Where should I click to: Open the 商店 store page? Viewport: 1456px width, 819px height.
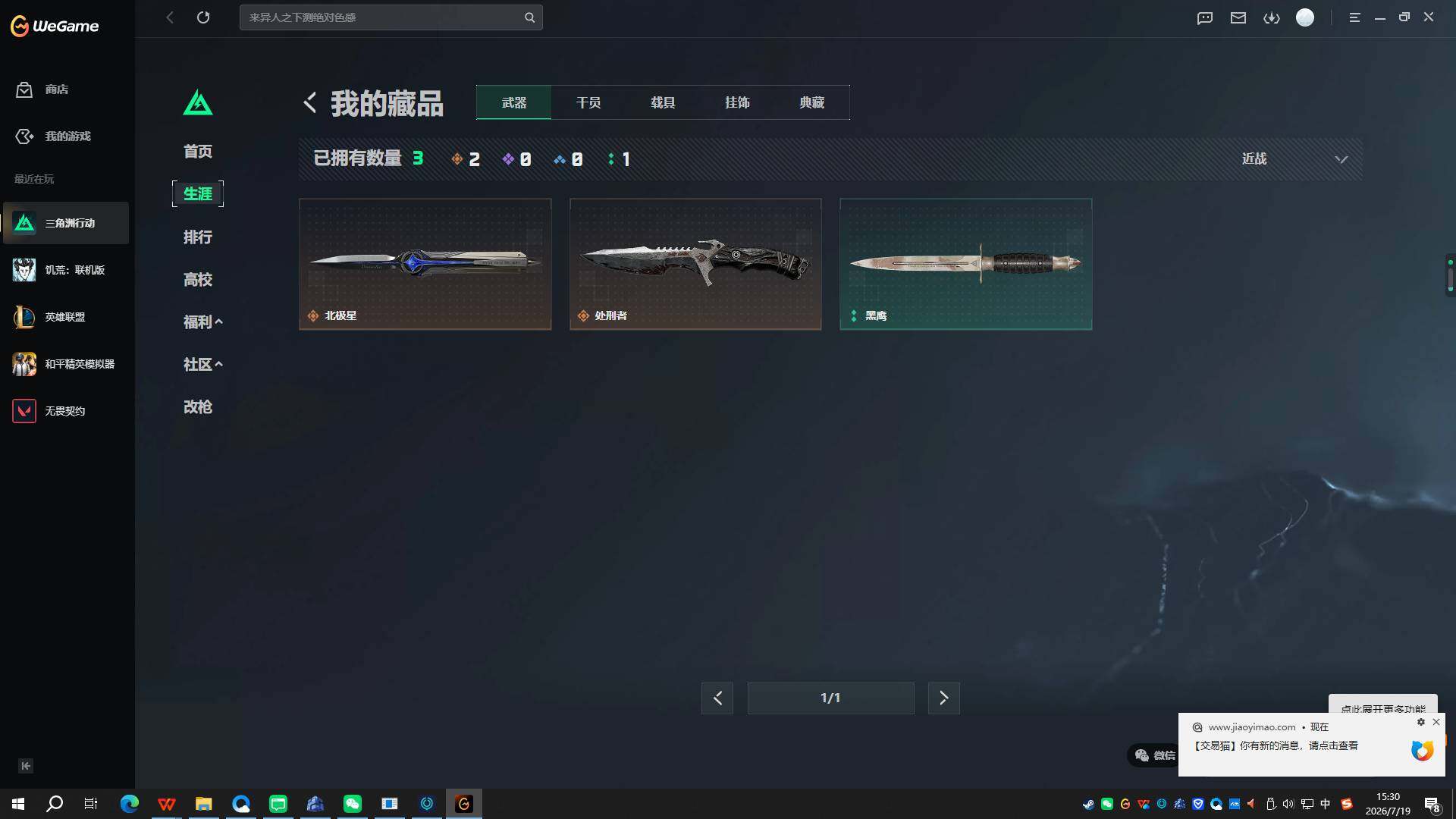[x=42, y=89]
